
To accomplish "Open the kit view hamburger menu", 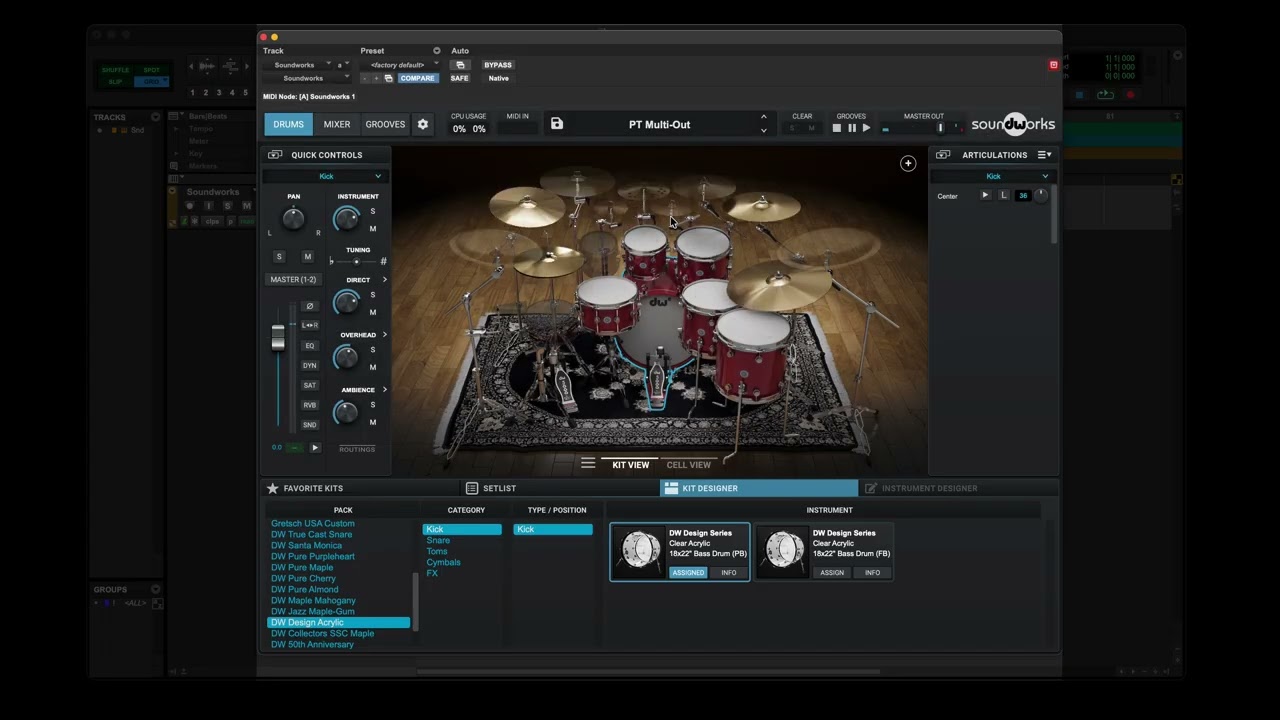I will (x=588, y=464).
